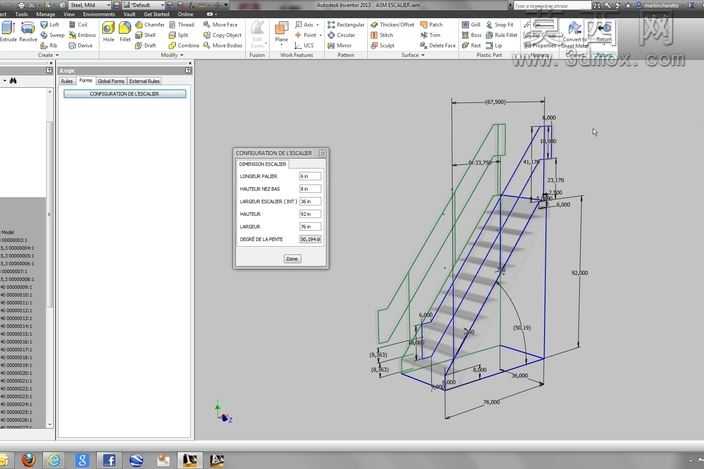Click the search help input box
The height and width of the screenshot is (469, 704).
(x=552, y=5)
